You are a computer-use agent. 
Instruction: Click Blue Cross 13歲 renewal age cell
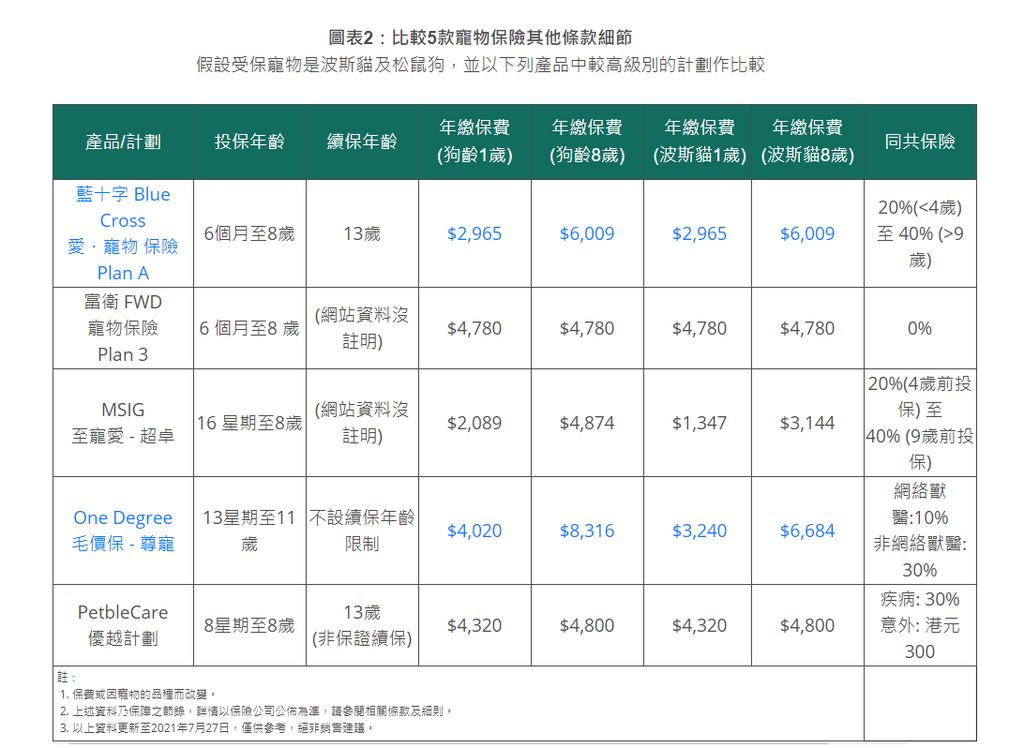tap(362, 234)
